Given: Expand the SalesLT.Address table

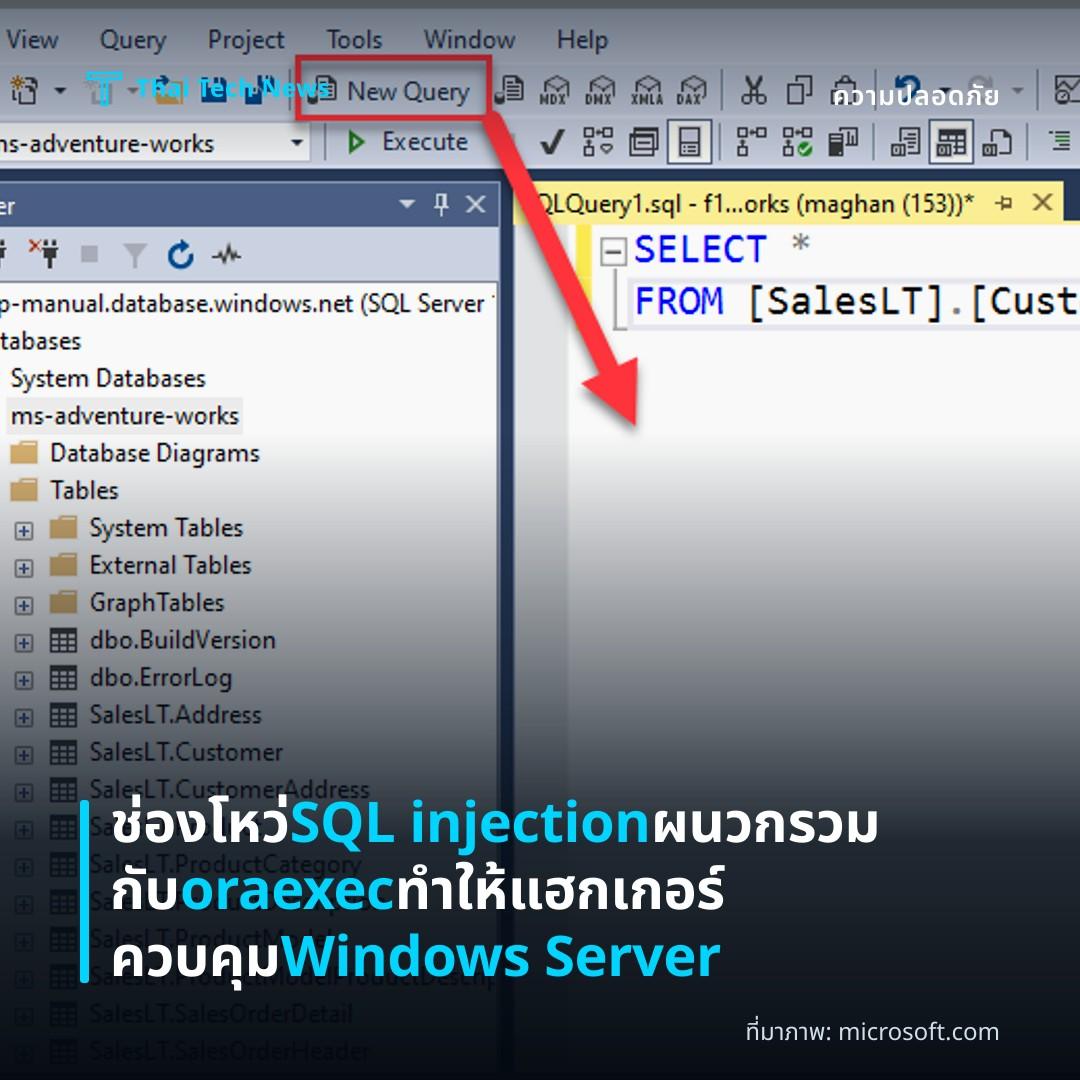Looking at the screenshot, I should point(23,717).
